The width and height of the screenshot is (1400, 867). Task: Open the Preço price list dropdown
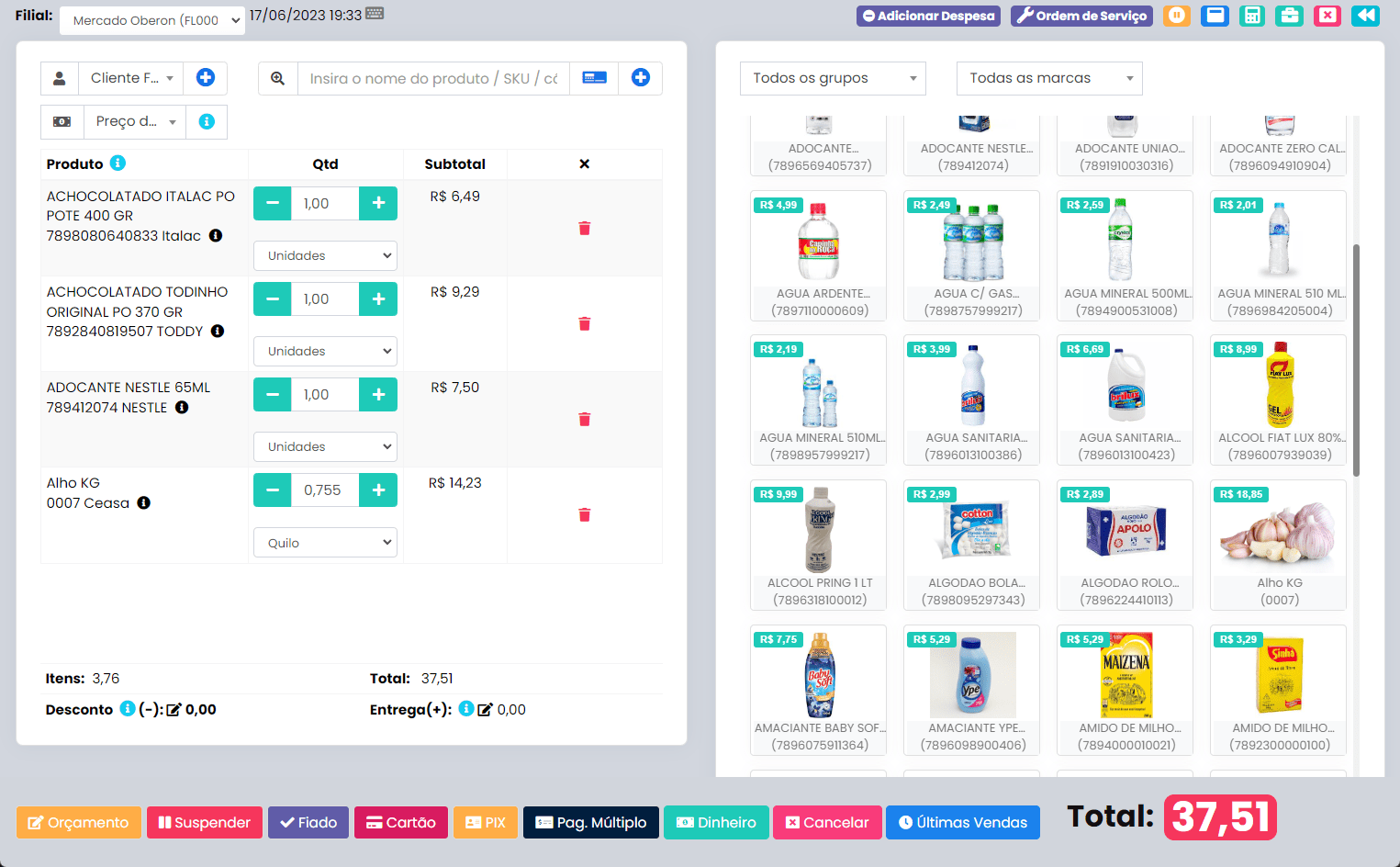[x=135, y=121]
